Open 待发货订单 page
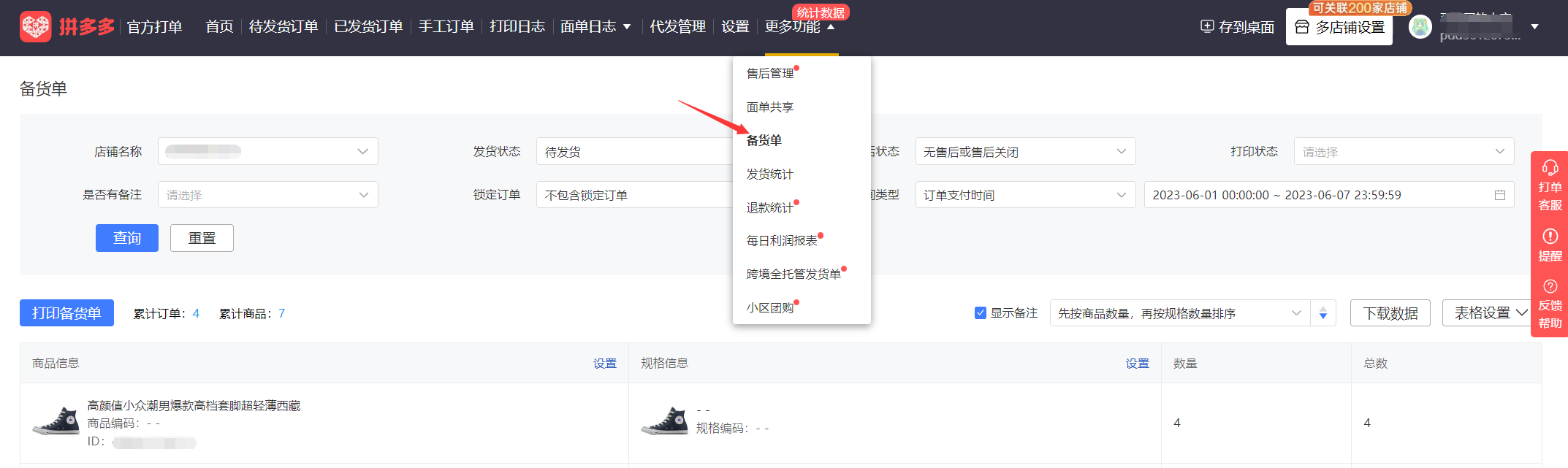 point(283,27)
